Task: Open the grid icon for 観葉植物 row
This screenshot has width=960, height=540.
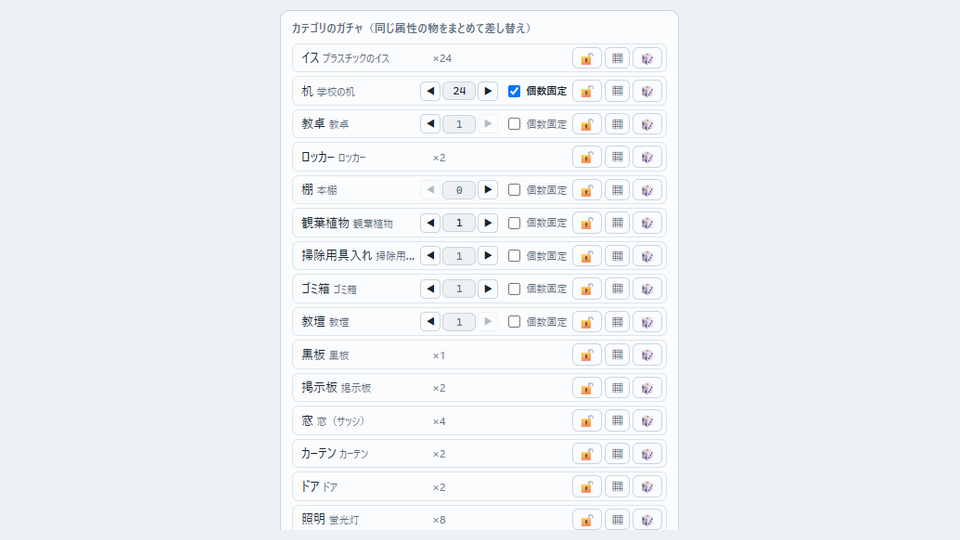Action: pos(617,223)
